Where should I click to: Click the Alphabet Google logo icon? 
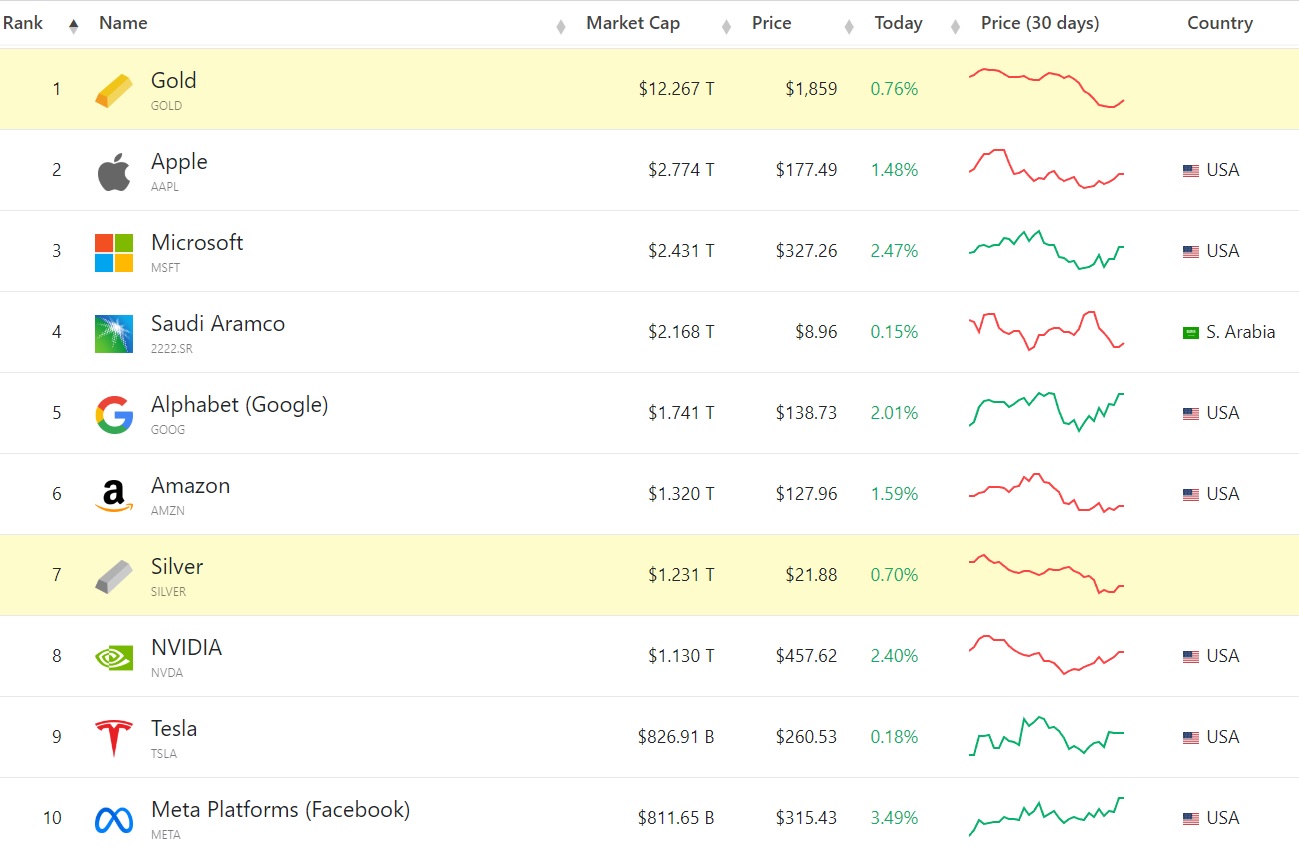coord(114,415)
